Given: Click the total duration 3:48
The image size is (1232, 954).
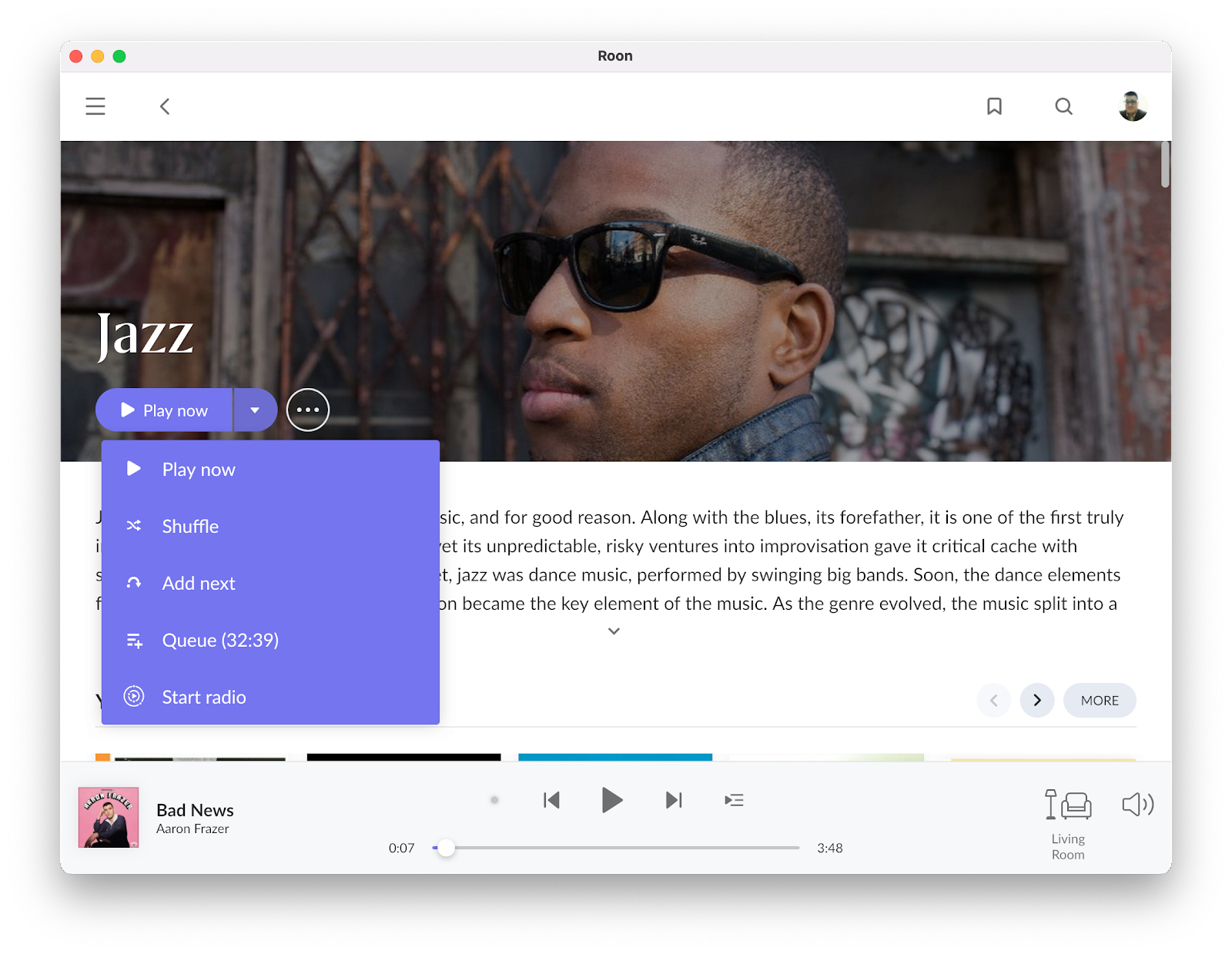Looking at the screenshot, I should pos(830,848).
